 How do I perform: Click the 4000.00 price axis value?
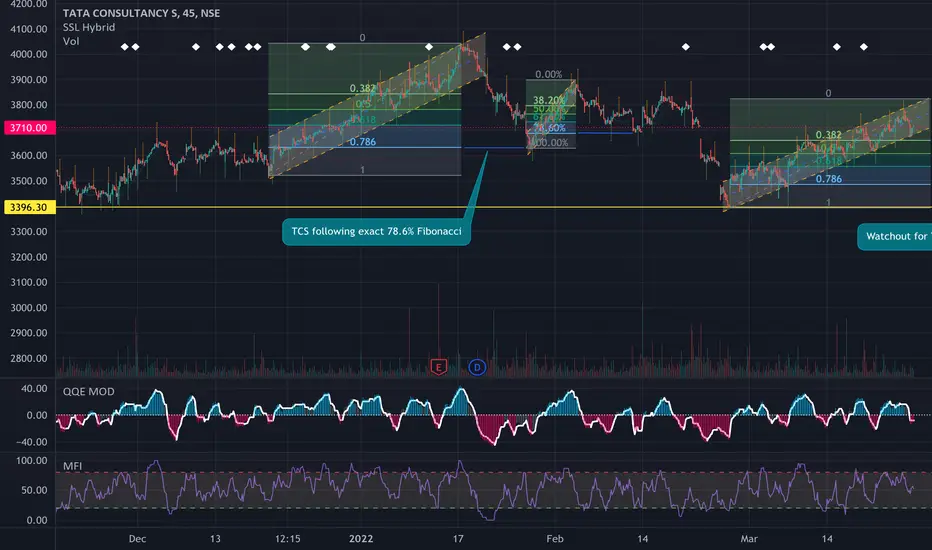pos(29,54)
